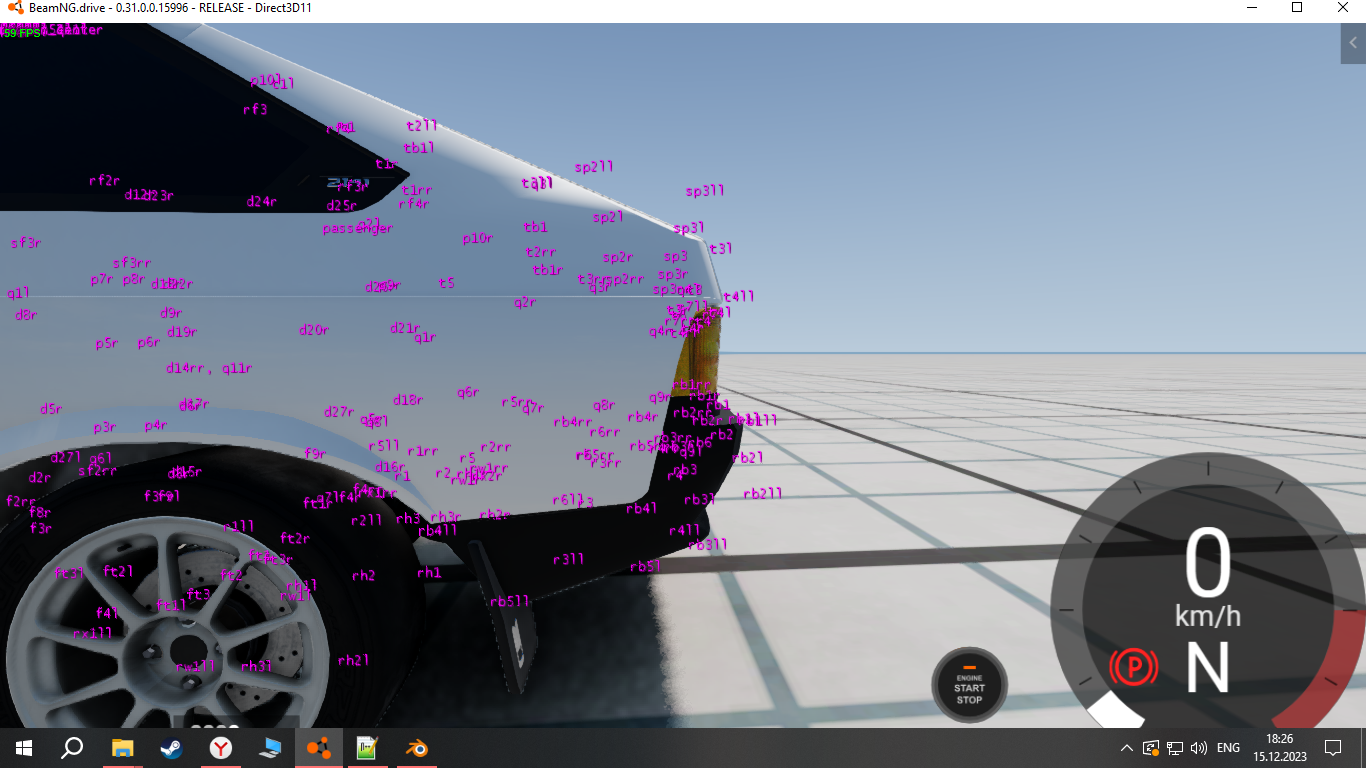This screenshot has width=1366, height=768.
Task: Click the 'd9r' node label
Action: click(x=171, y=313)
